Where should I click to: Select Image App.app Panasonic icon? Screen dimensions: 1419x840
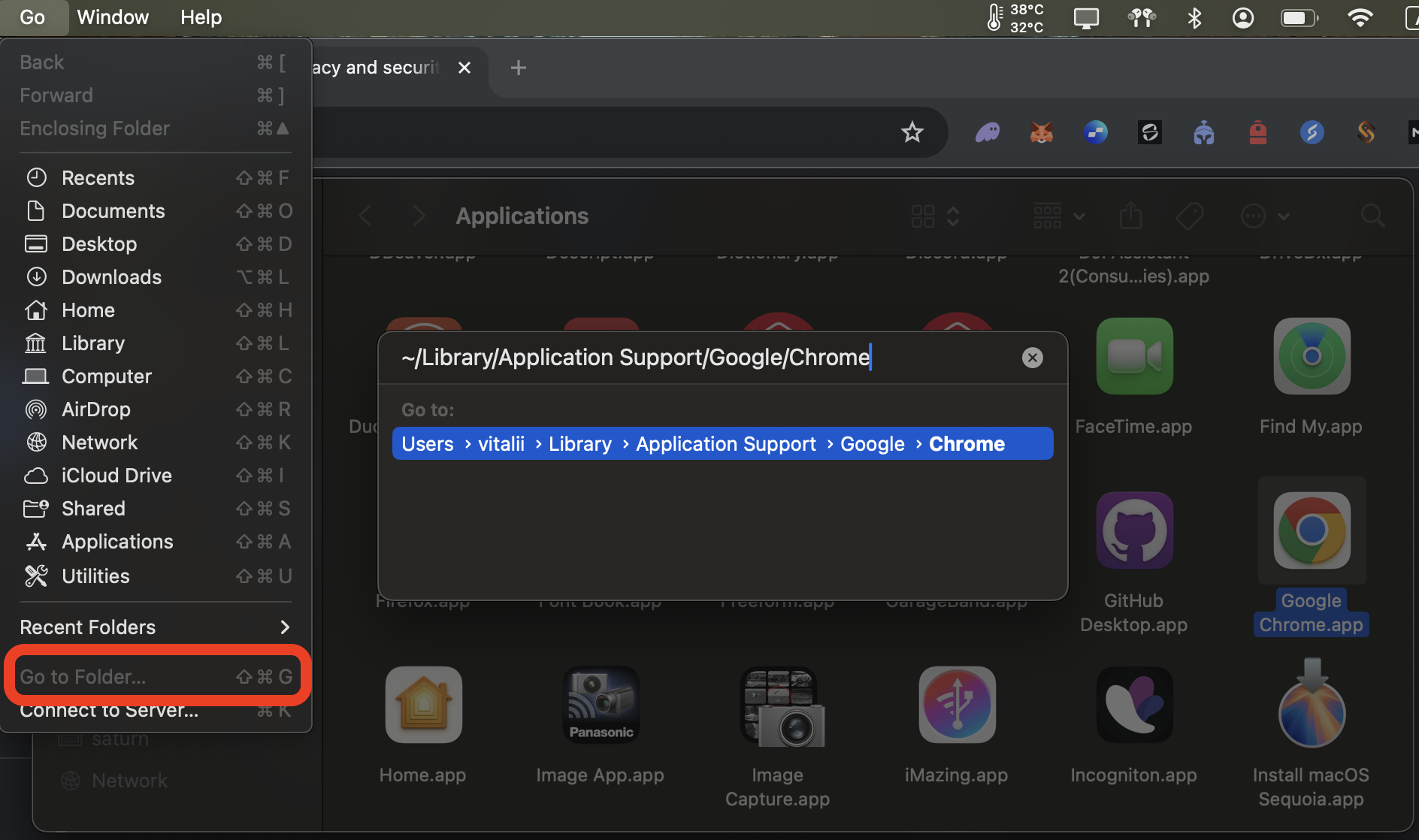601,705
